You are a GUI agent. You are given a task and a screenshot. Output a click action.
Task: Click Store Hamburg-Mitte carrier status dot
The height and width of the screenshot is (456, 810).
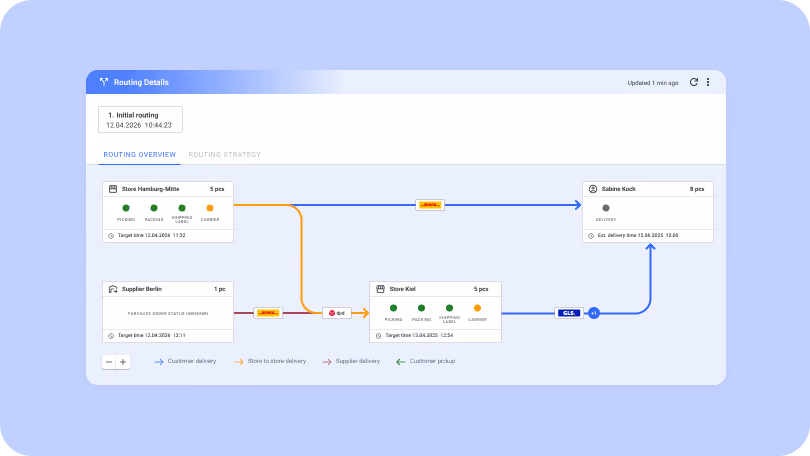(210, 208)
